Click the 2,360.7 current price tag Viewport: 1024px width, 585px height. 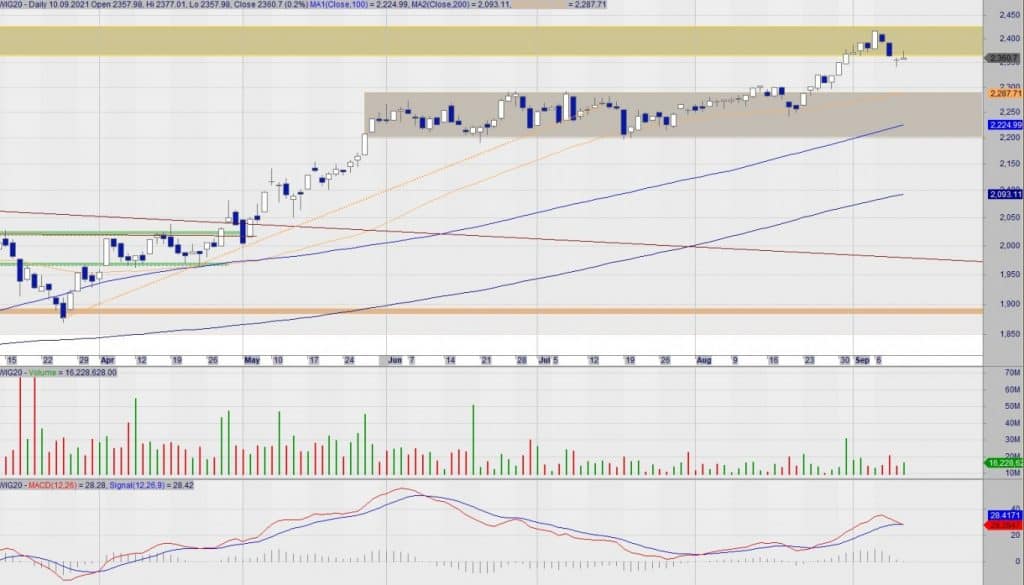1004,59
